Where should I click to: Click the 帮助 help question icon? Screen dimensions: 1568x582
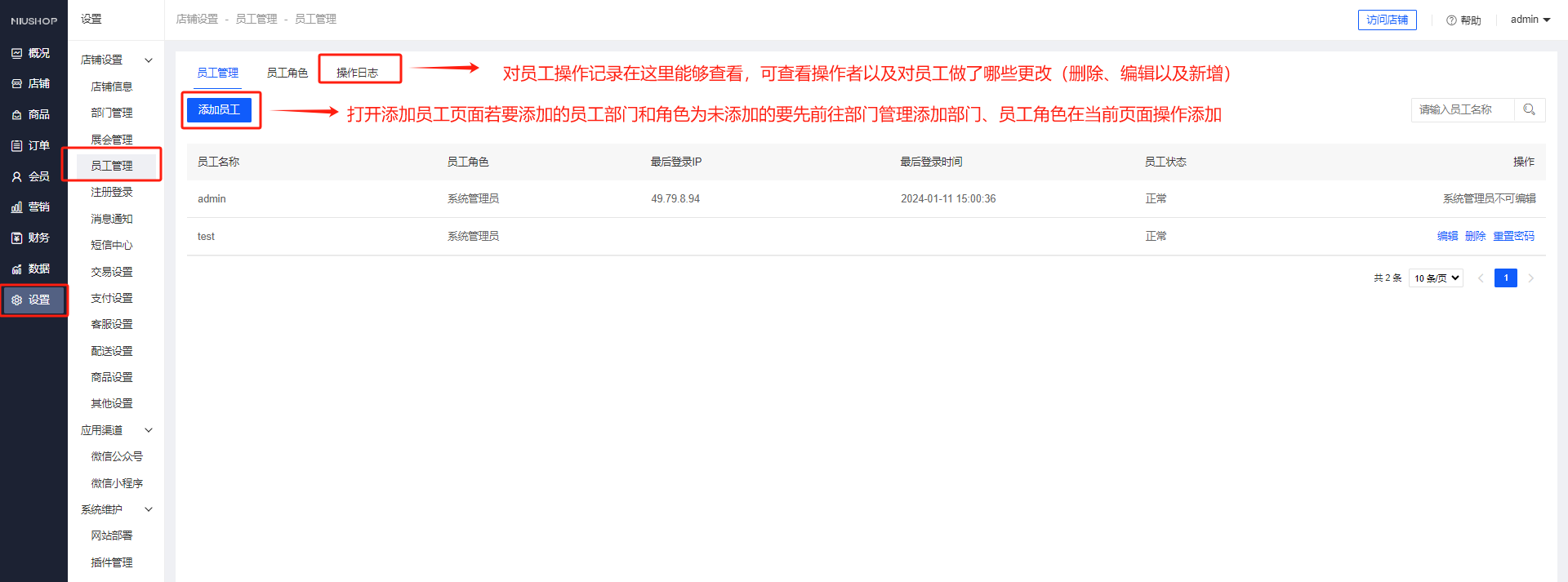tap(1451, 20)
